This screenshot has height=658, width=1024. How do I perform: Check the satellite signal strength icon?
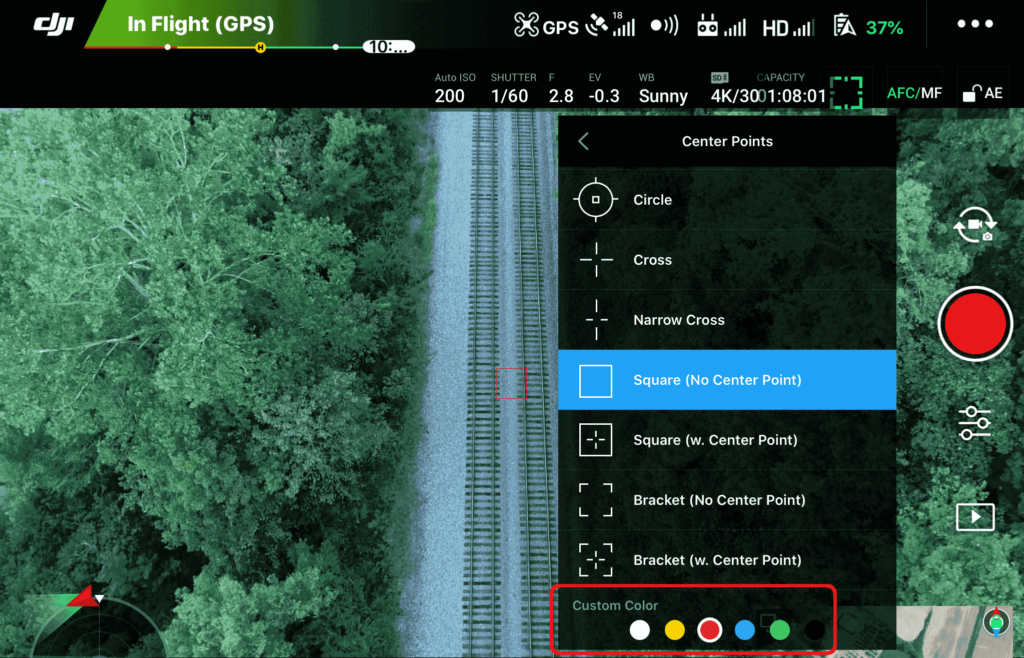coord(611,25)
